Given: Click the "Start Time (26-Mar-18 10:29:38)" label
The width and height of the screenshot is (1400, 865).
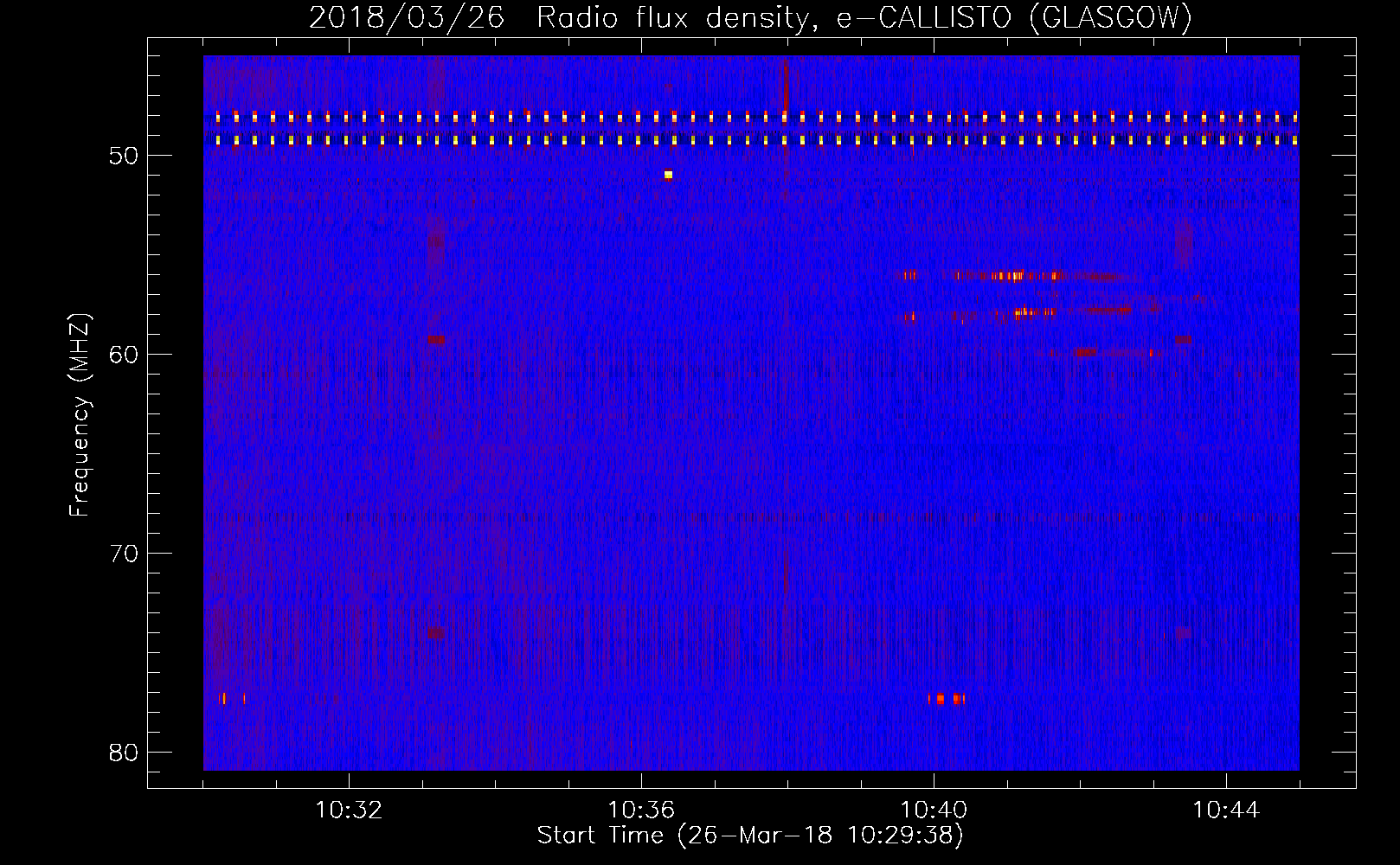Looking at the screenshot, I should [750, 836].
